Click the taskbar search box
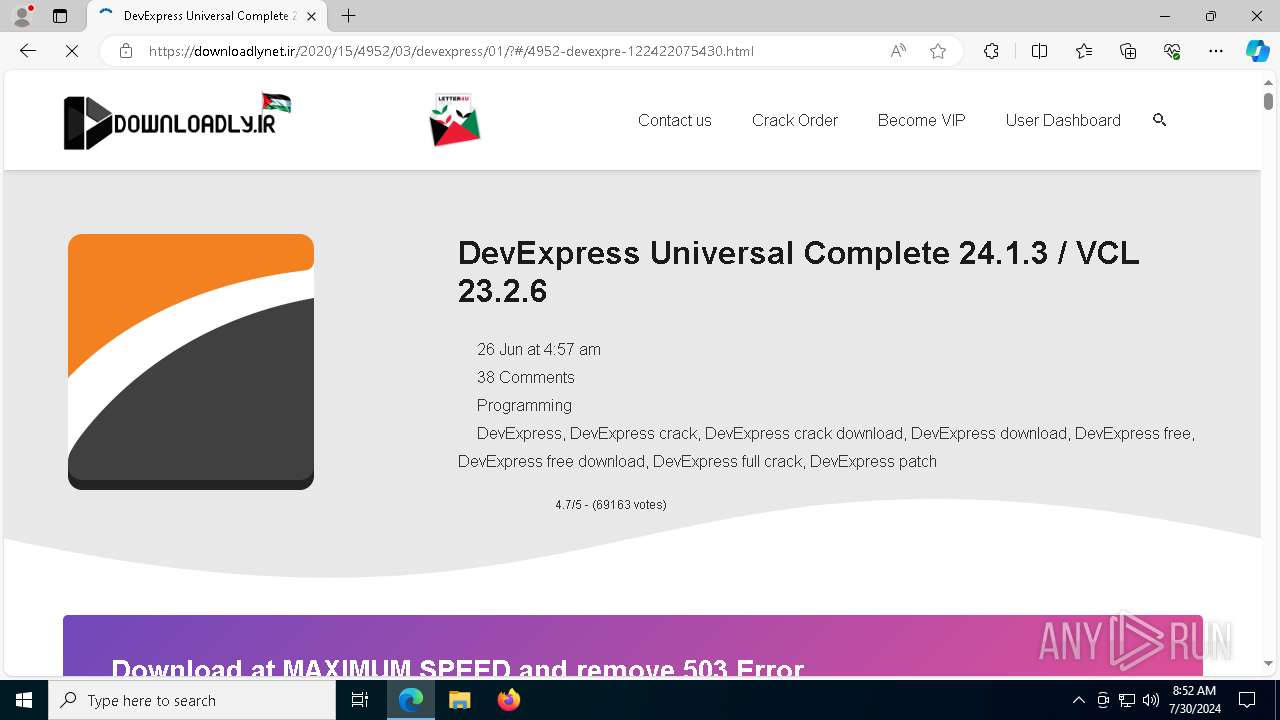 point(192,700)
